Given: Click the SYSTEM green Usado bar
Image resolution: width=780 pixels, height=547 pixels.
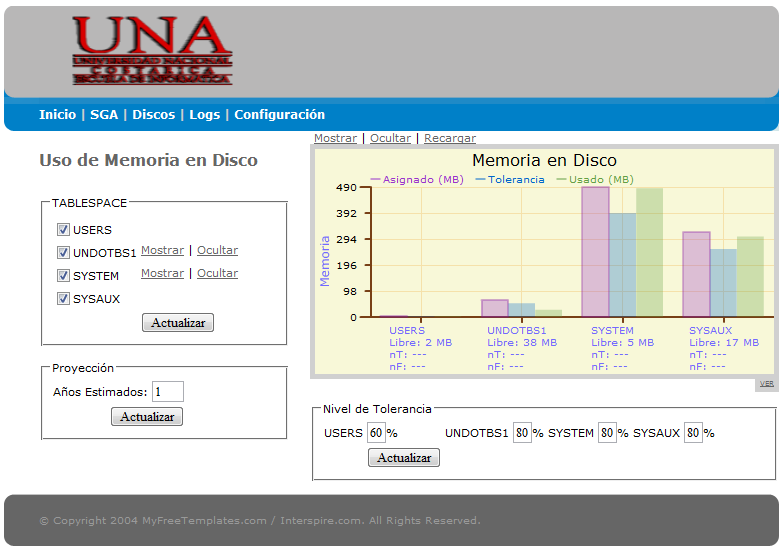Looking at the screenshot, I should pos(649,252).
